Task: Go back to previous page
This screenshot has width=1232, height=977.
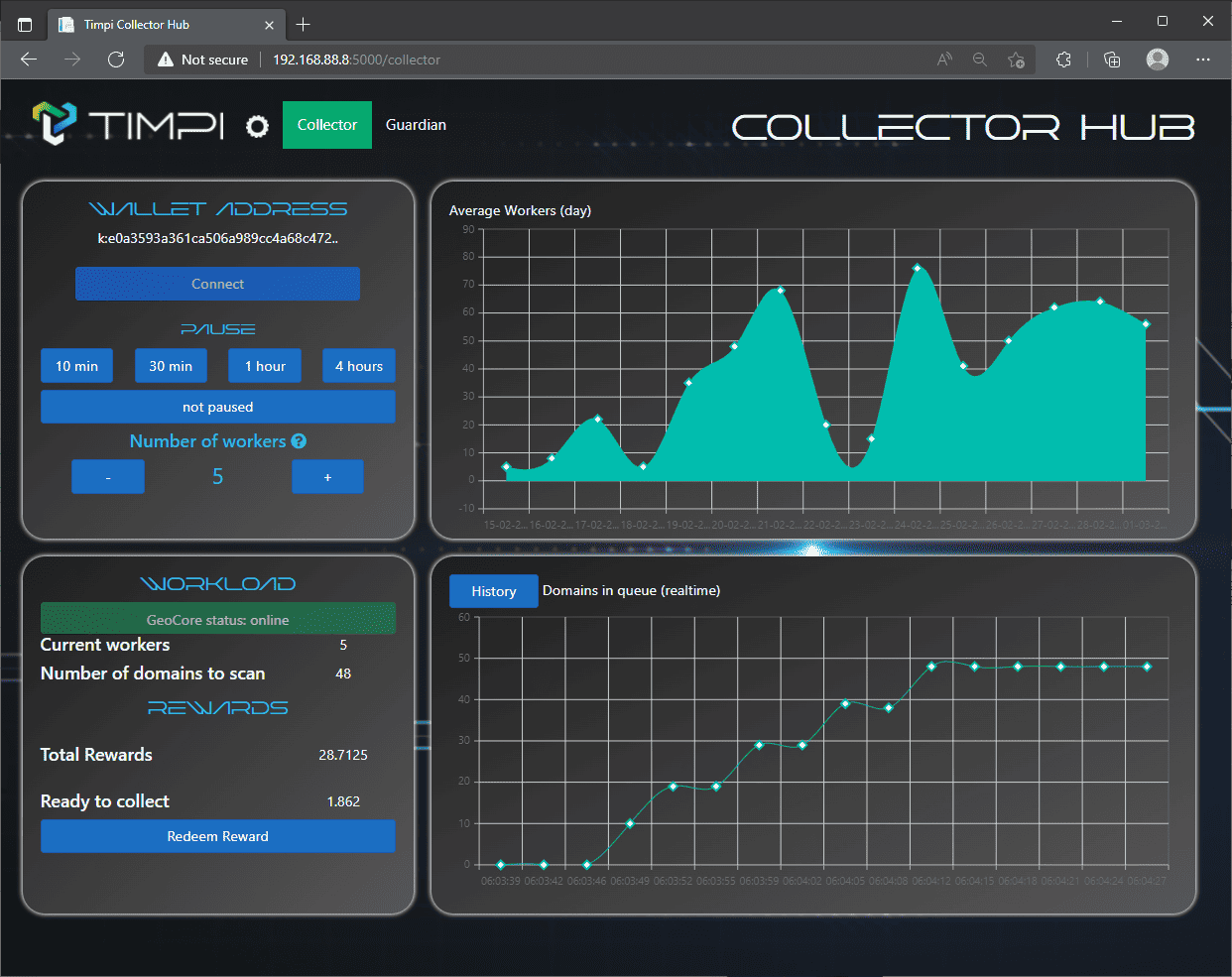Action: click(29, 60)
